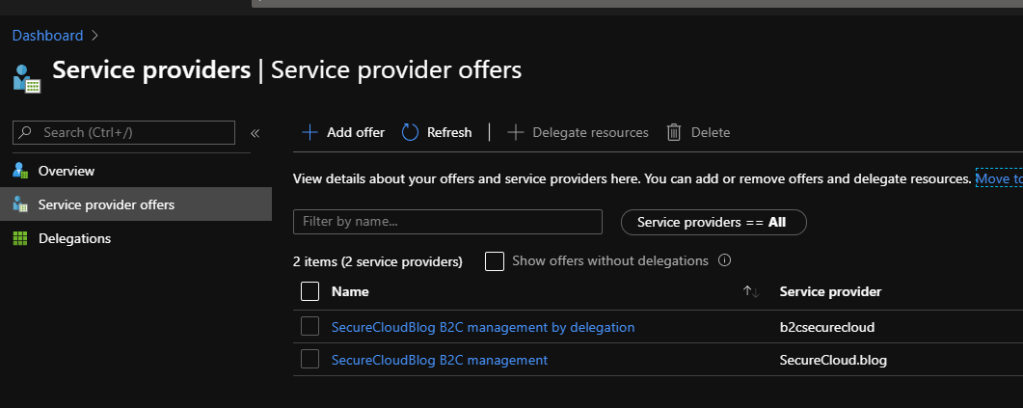Image resolution: width=1023 pixels, height=408 pixels.
Task: Focus the sidebar Search (Ctrl+/) box
Action: coord(124,132)
